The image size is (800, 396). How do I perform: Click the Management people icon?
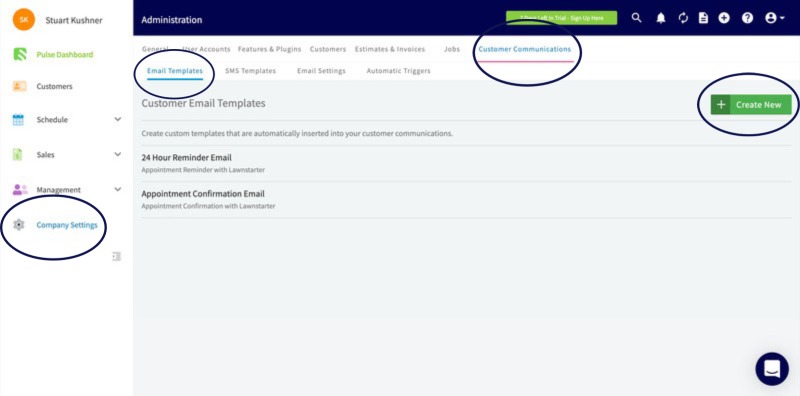click(x=20, y=190)
